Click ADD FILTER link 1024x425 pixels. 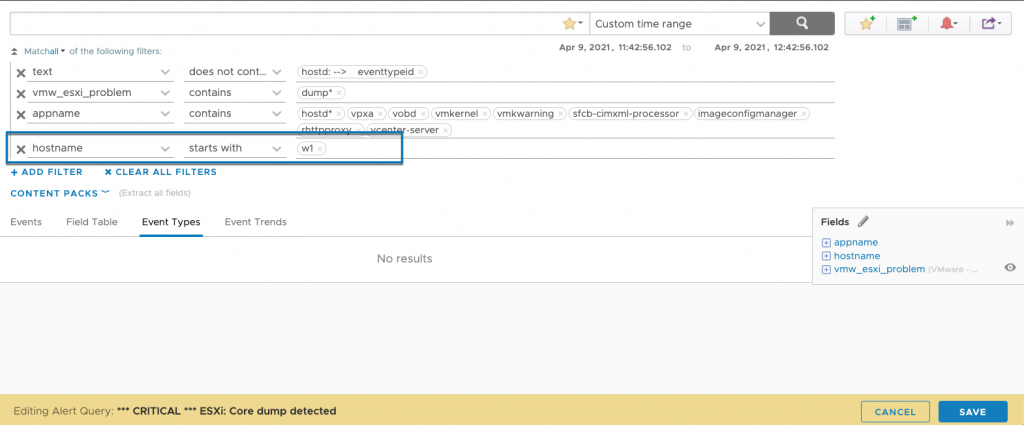(46, 172)
